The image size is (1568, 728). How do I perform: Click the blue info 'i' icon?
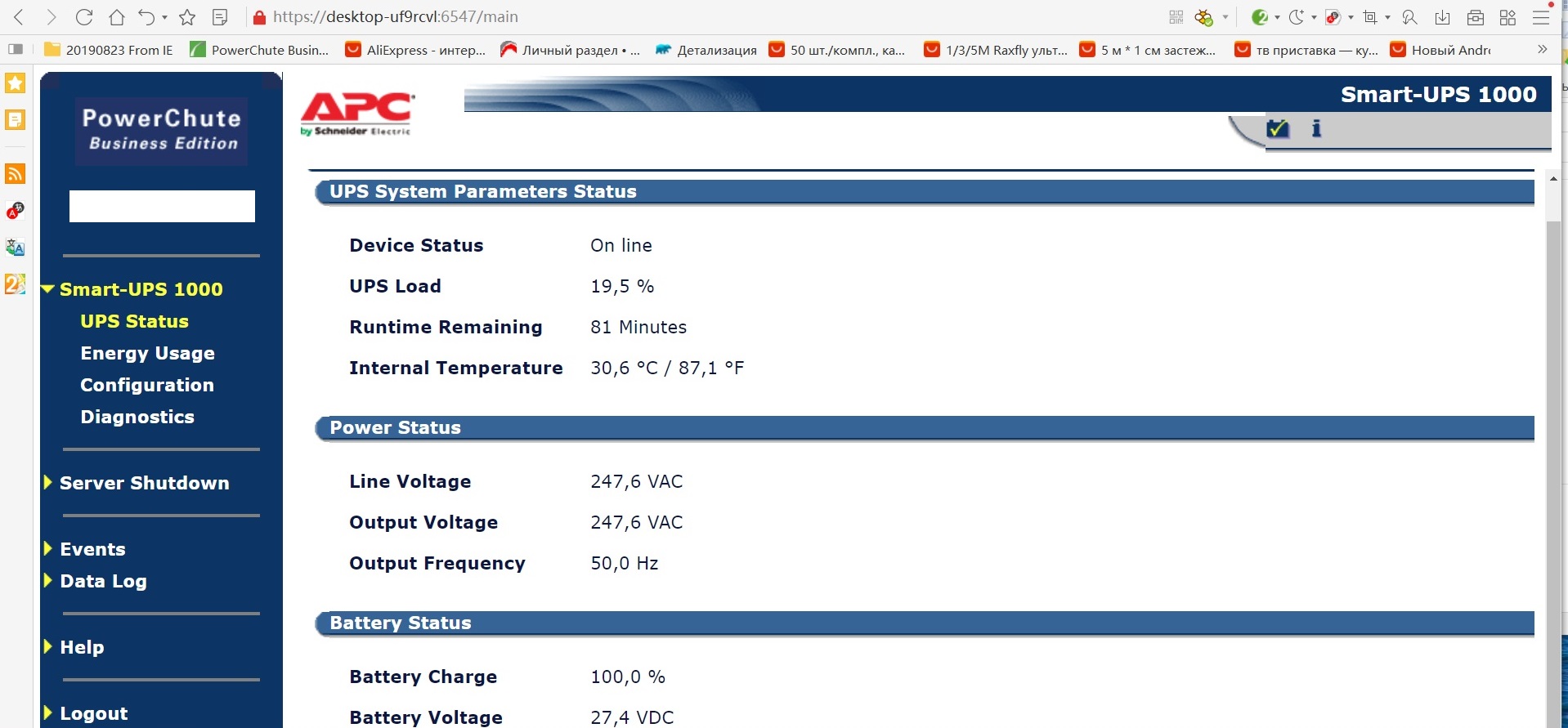[x=1316, y=128]
